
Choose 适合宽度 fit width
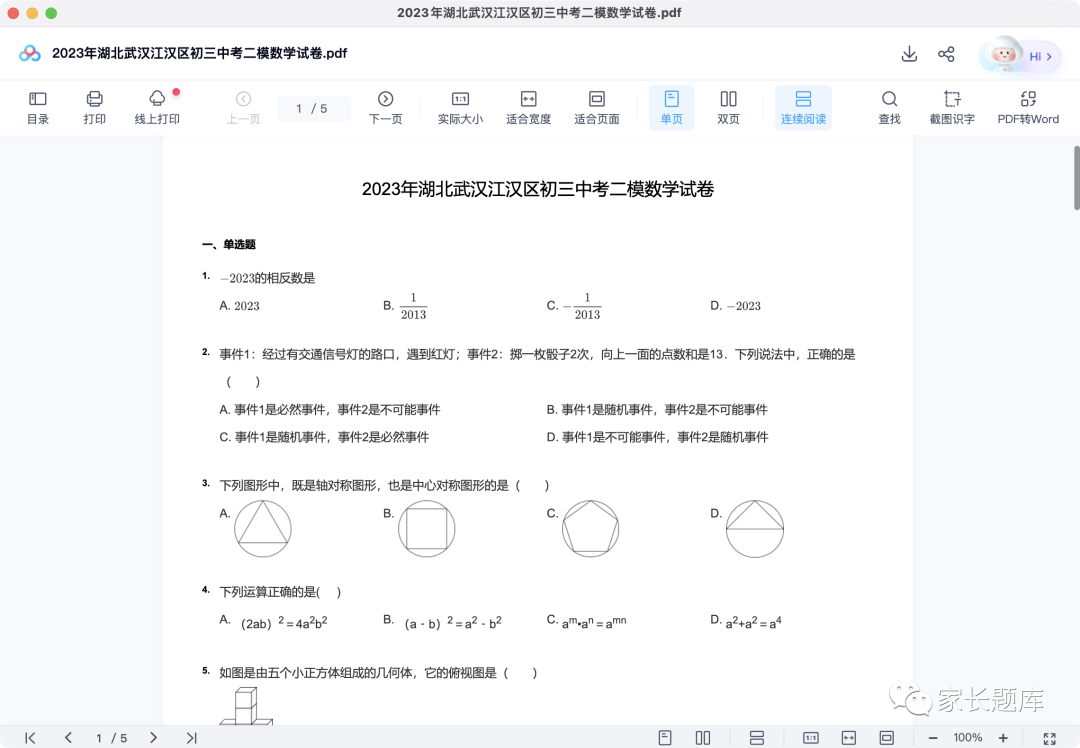pos(528,108)
